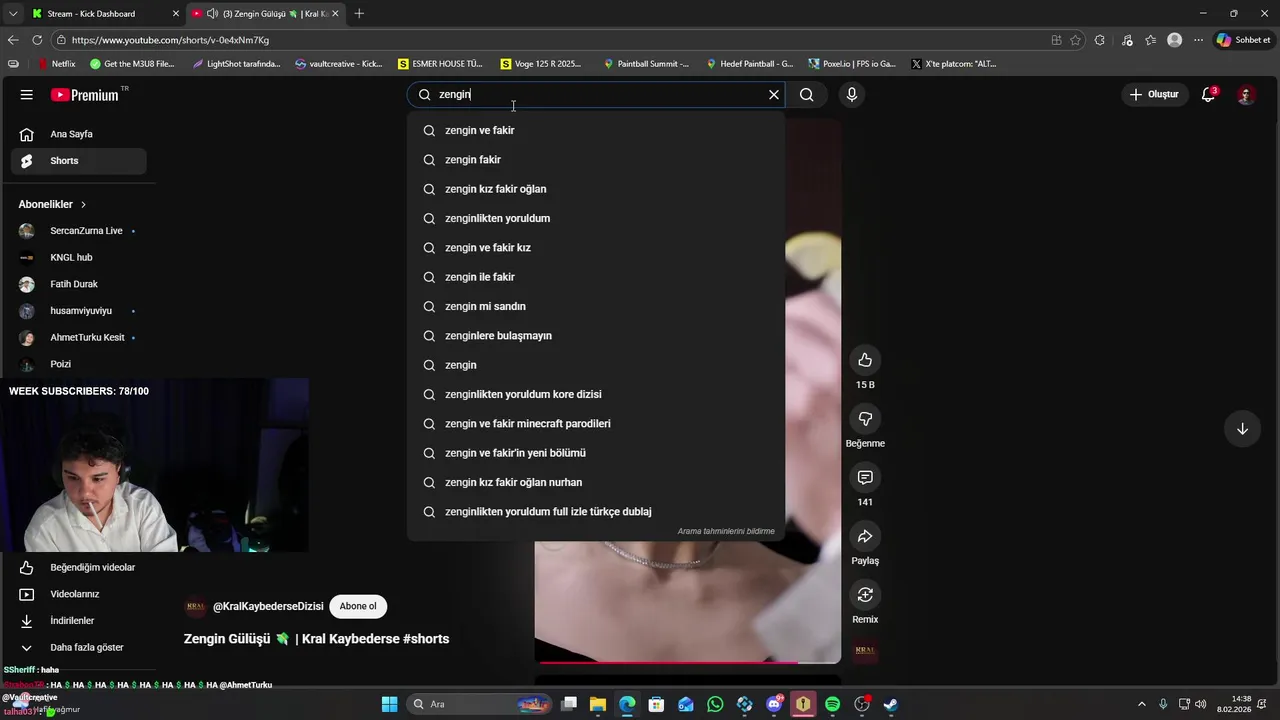Open Netflix bookmark
The image size is (1280, 720).
[x=55, y=64]
